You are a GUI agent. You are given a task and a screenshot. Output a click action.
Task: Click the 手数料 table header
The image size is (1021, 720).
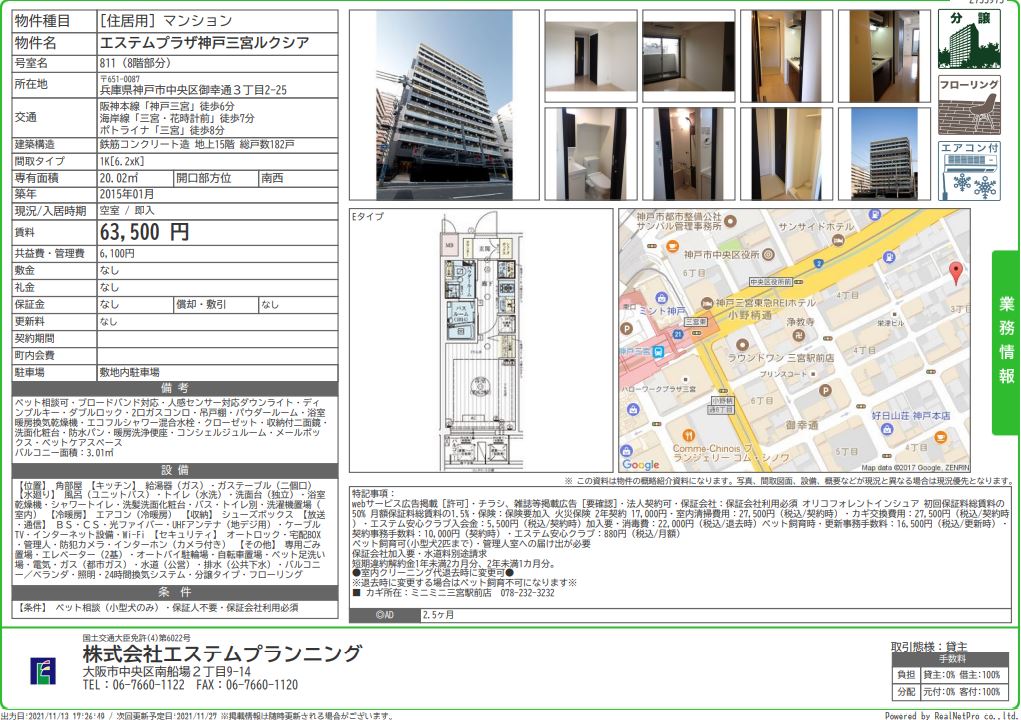tap(952, 659)
